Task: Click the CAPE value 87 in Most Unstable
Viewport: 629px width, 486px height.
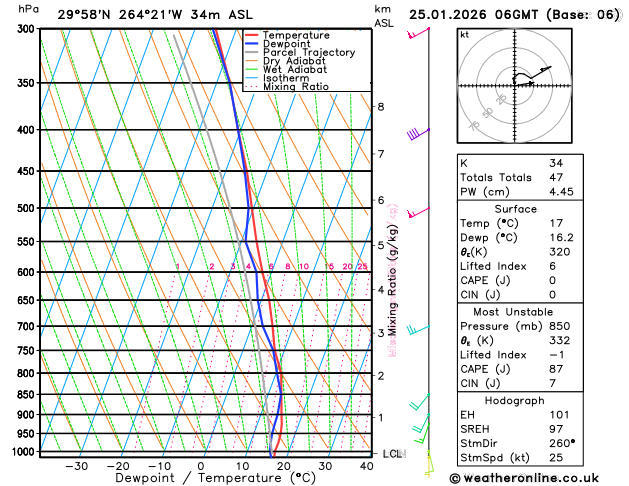Action: (556, 369)
